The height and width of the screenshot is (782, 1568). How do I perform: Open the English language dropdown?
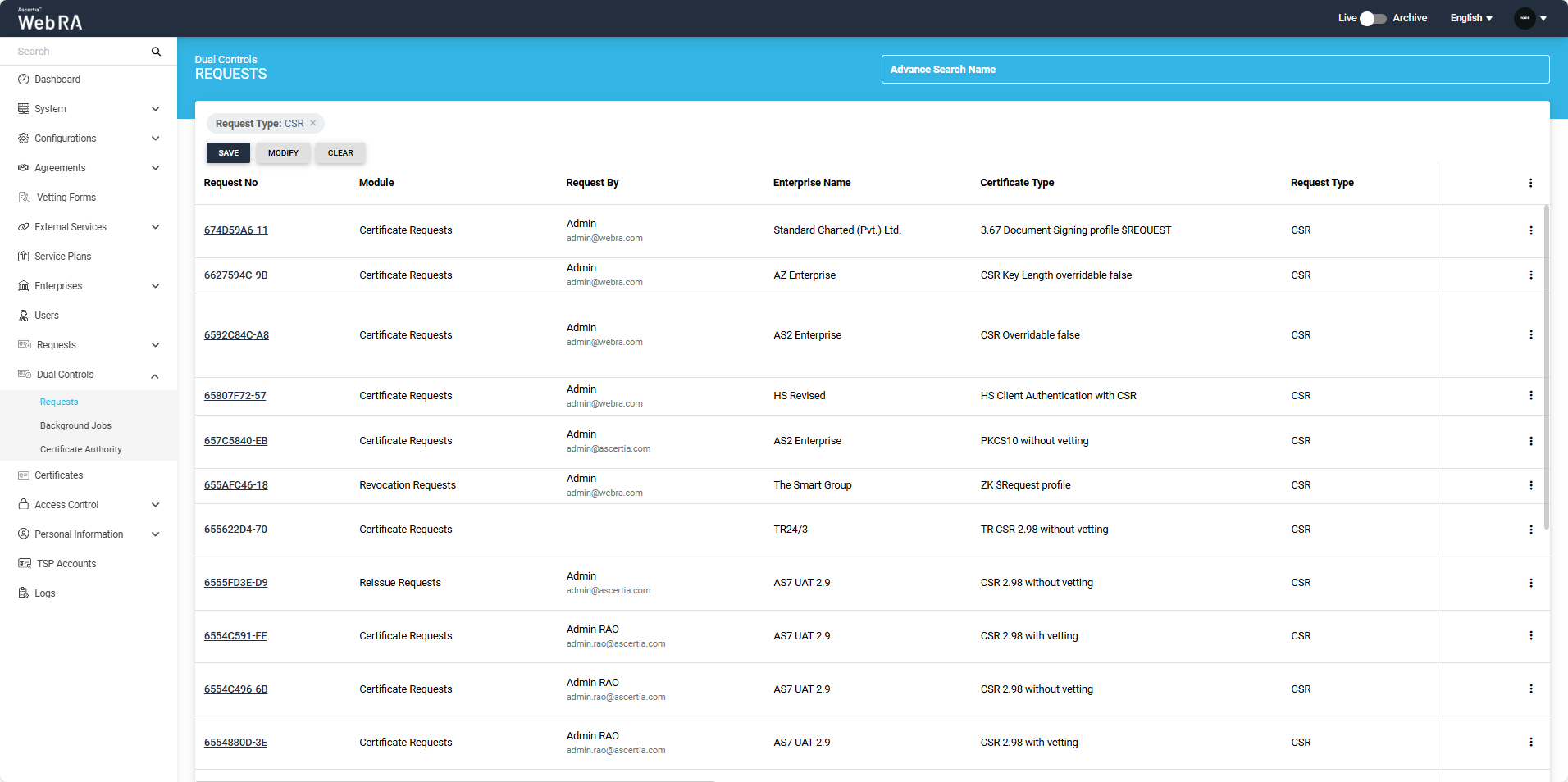[x=1470, y=18]
